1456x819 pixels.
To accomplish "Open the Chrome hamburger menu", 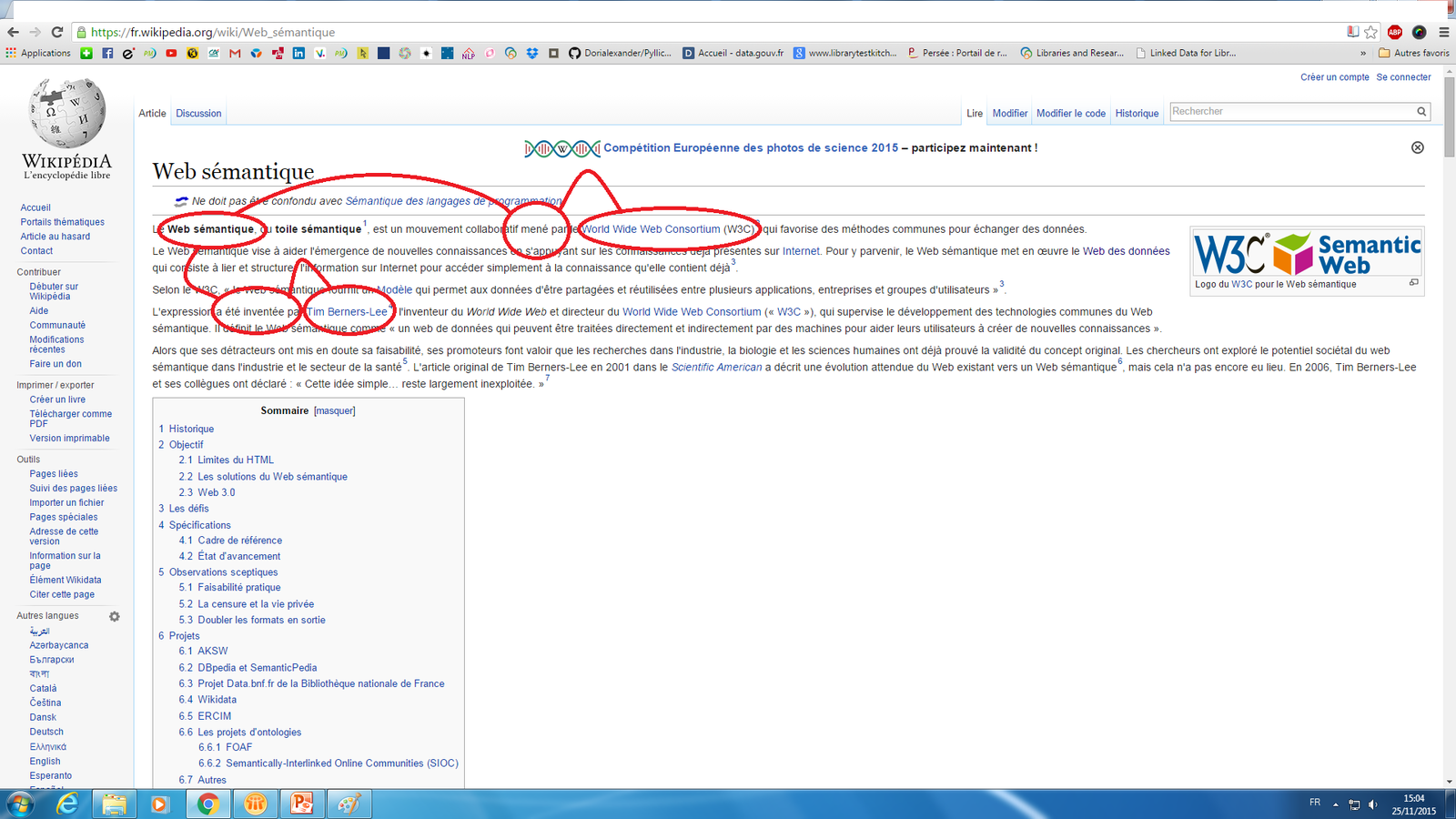I will [x=1443, y=32].
